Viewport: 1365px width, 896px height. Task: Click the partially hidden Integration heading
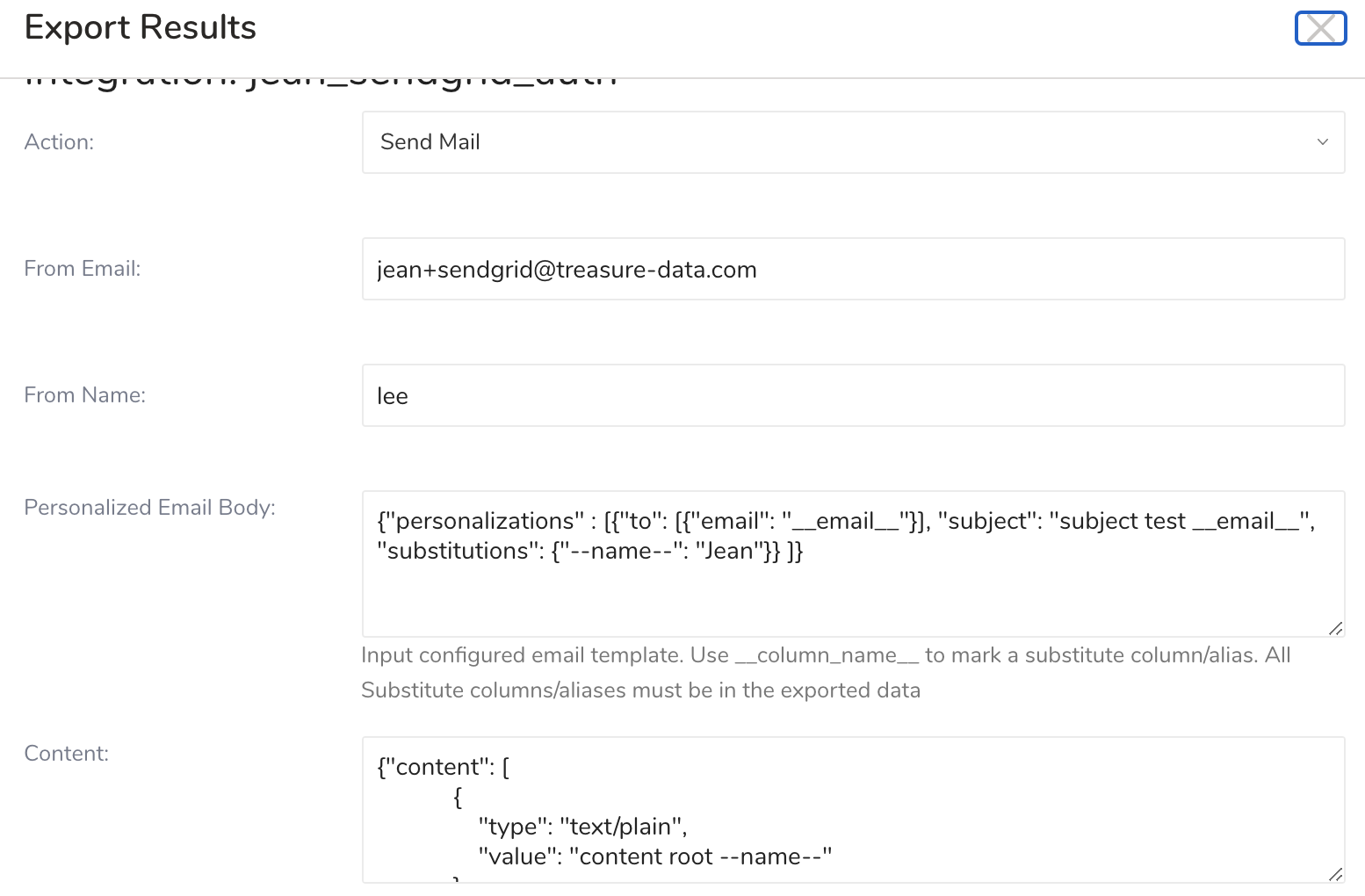click(321, 82)
